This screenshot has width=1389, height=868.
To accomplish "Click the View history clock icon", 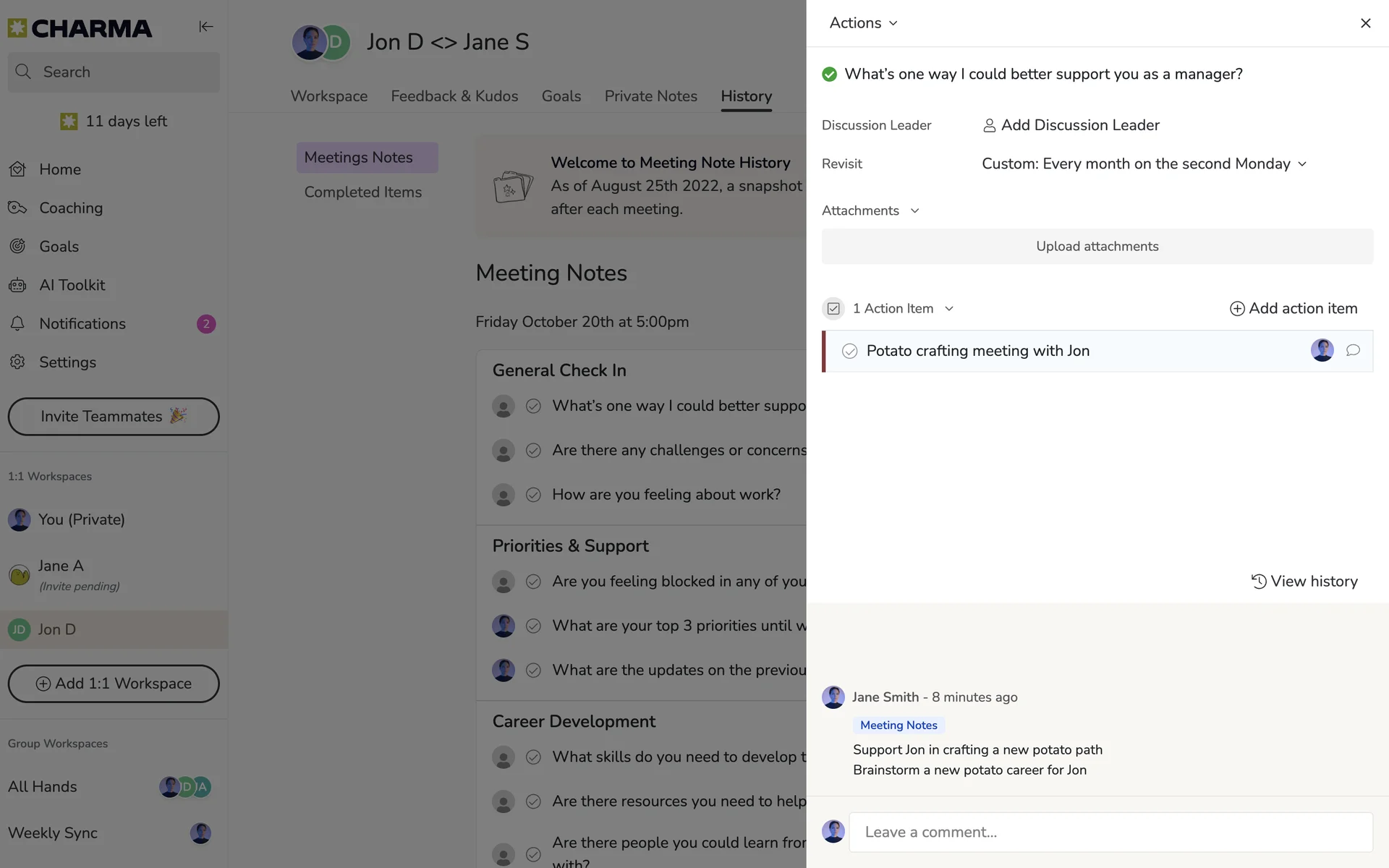I will point(1258,582).
